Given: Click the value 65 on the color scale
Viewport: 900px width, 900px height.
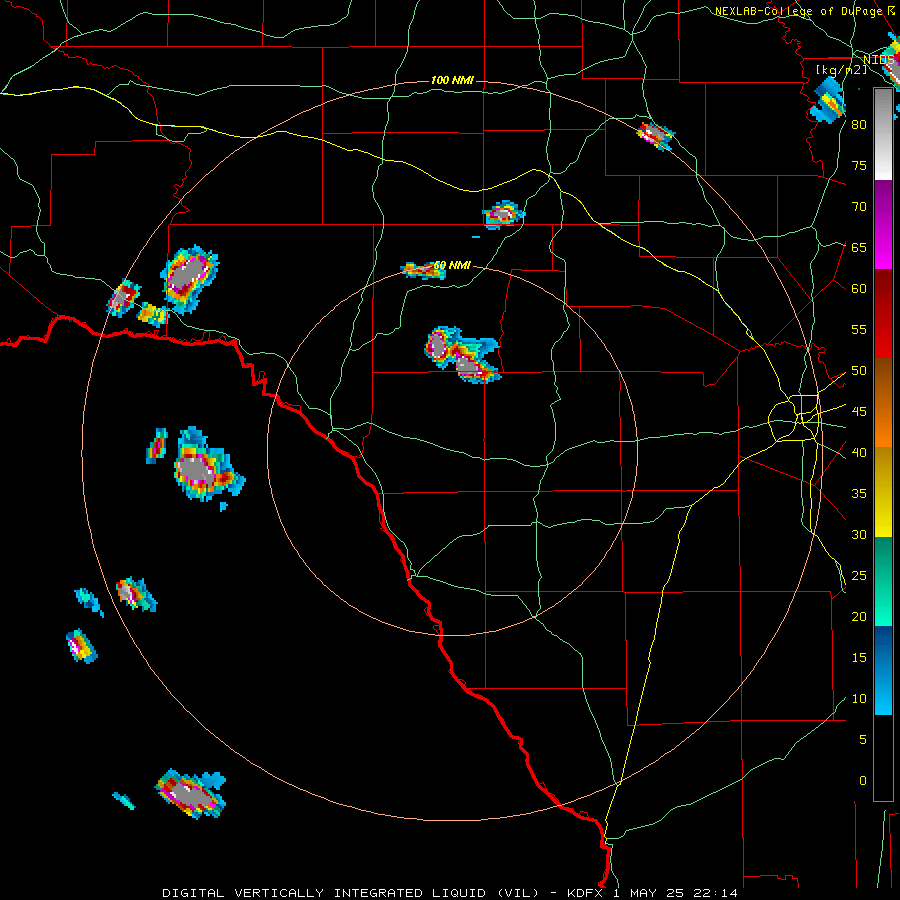Looking at the screenshot, I should (859, 247).
